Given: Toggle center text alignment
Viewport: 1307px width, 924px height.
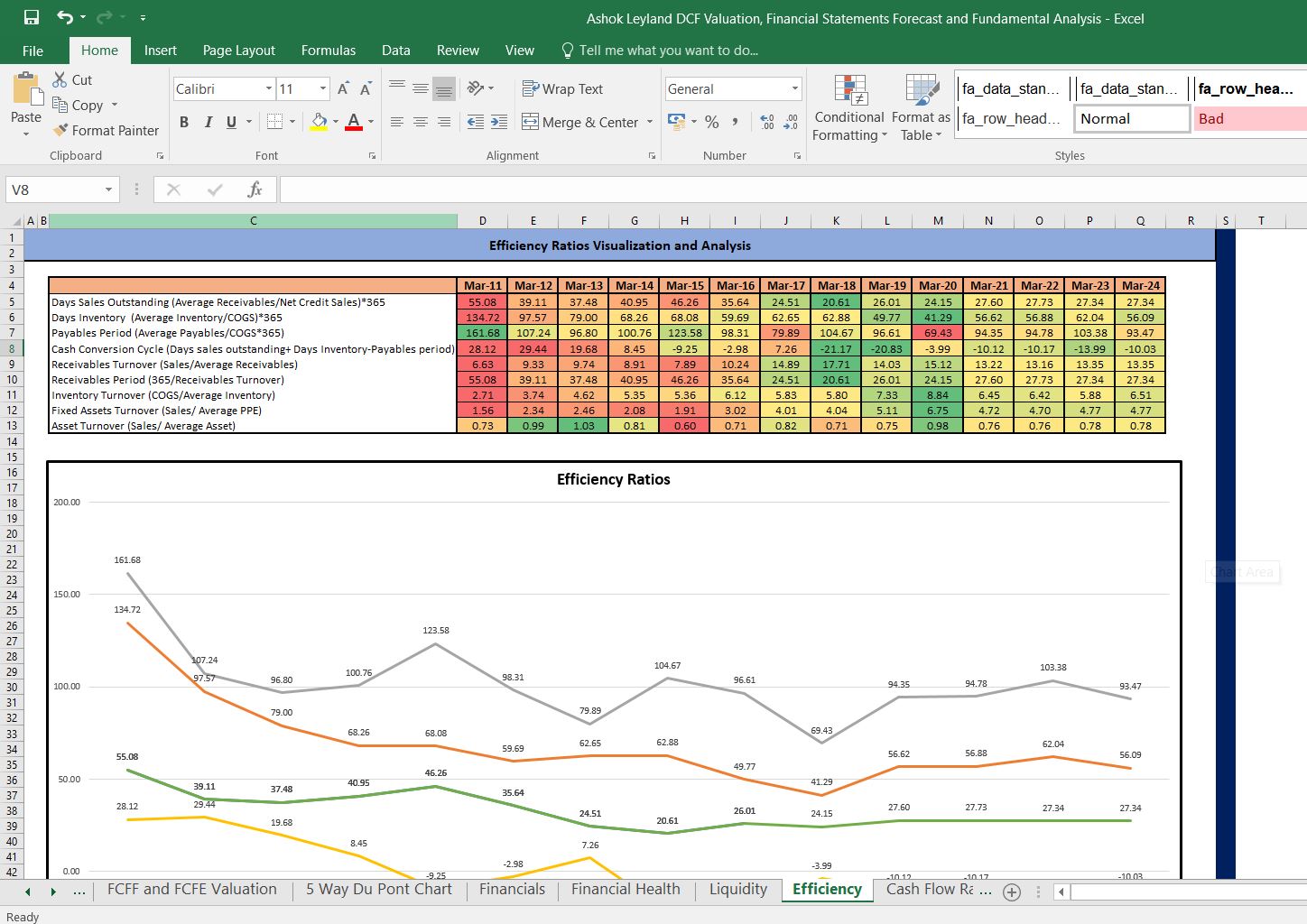Looking at the screenshot, I should click(x=421, y=122).
